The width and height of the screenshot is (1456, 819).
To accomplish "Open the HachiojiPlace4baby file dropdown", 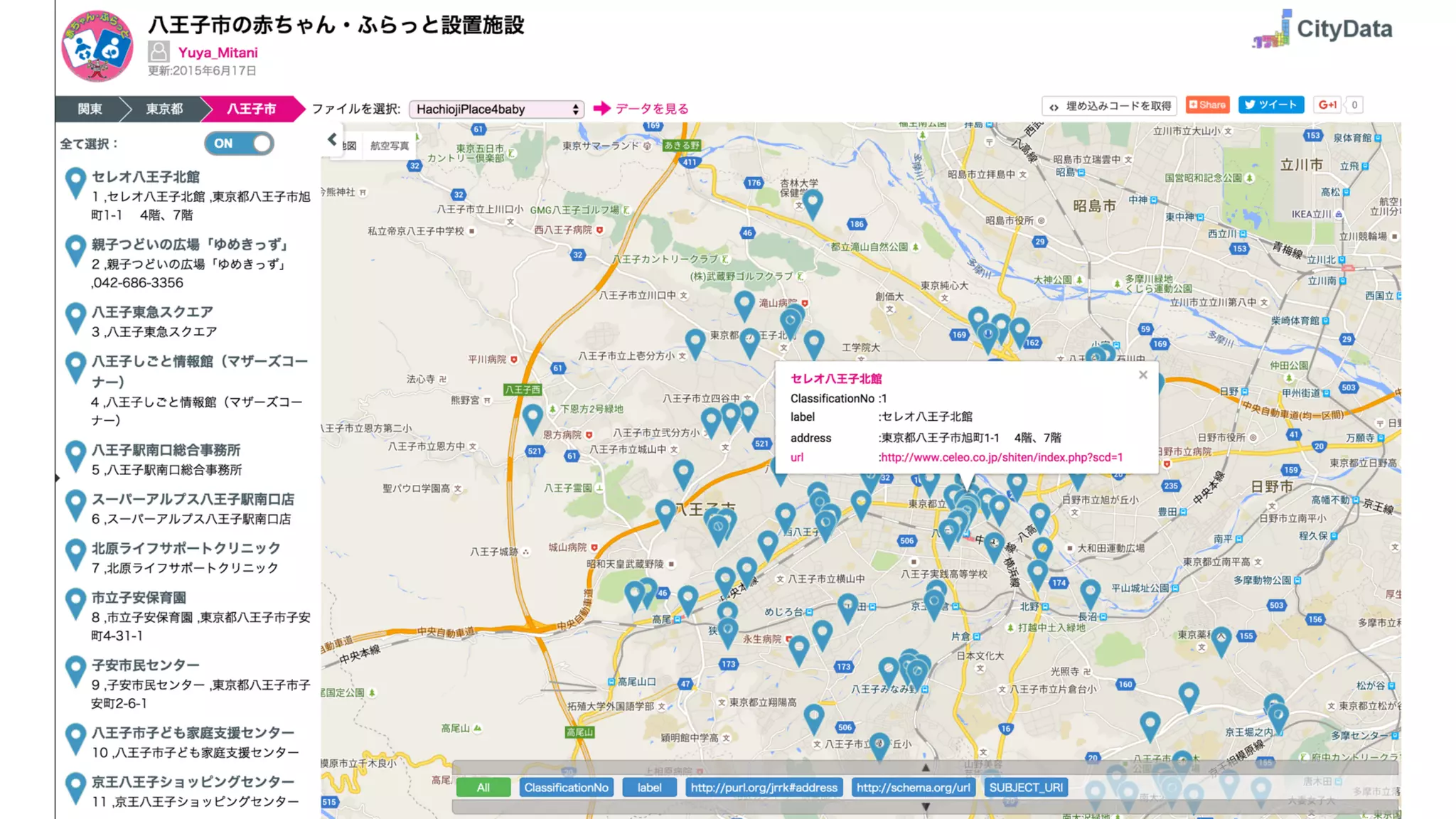I will click(496, 109).
